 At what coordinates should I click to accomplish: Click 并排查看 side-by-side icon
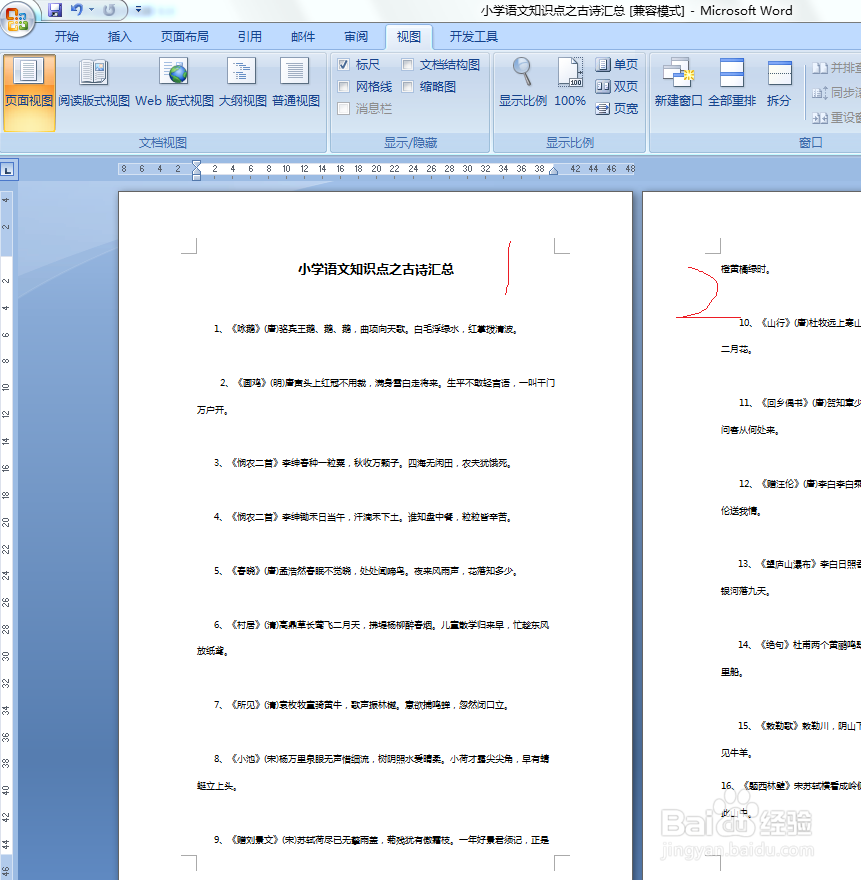[x=820, y=68]
